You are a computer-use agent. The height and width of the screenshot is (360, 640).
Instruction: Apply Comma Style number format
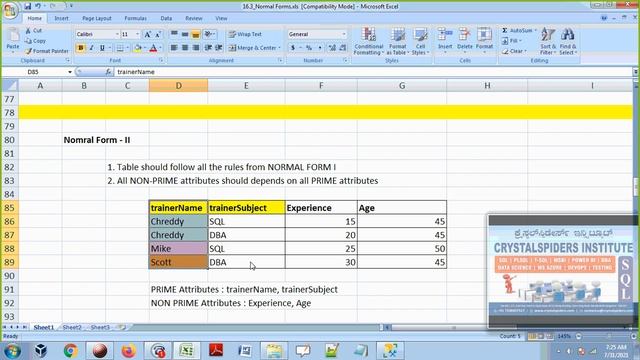(x=320, y=48)
